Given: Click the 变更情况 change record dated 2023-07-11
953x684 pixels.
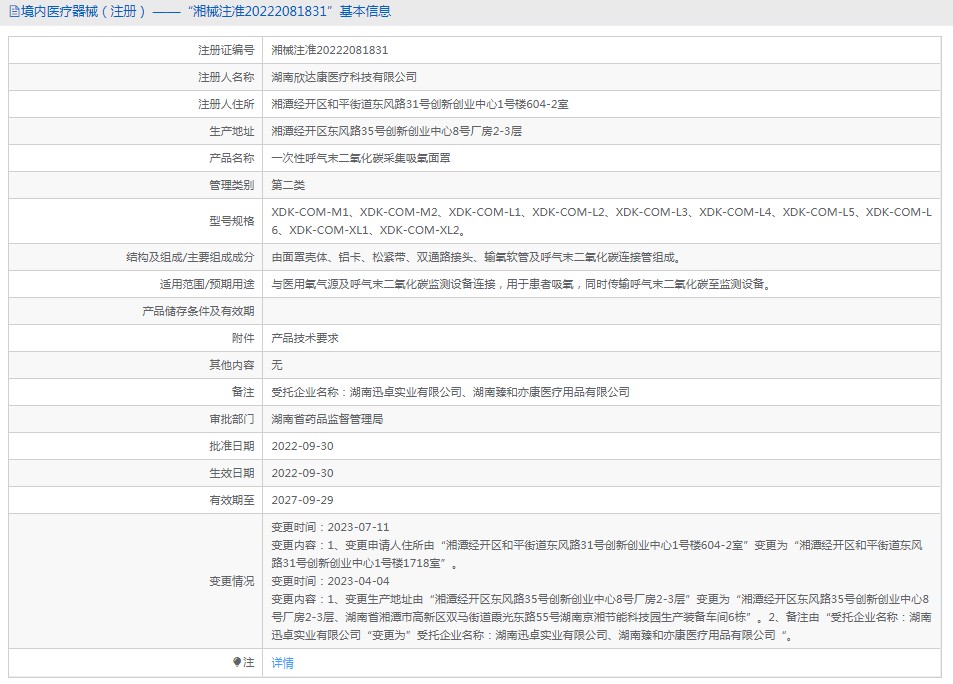Looking at the screenshot, I should [x=597, y=545].
